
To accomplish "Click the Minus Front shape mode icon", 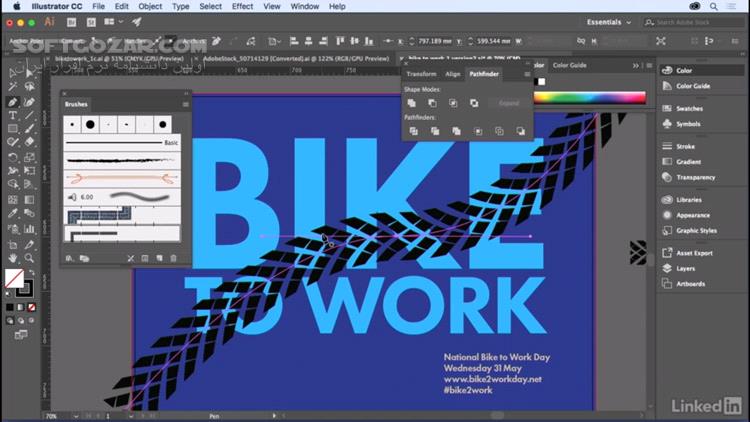I will point(432,103).
